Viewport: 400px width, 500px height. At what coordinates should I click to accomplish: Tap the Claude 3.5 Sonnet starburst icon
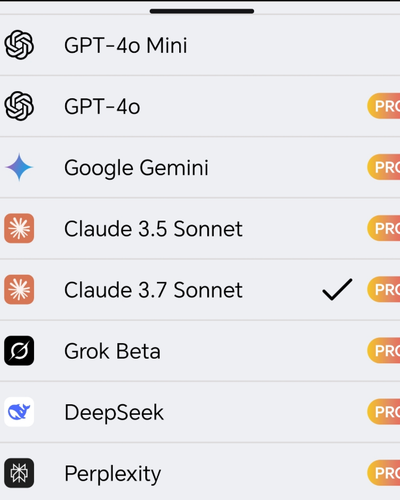click(19, 228)
